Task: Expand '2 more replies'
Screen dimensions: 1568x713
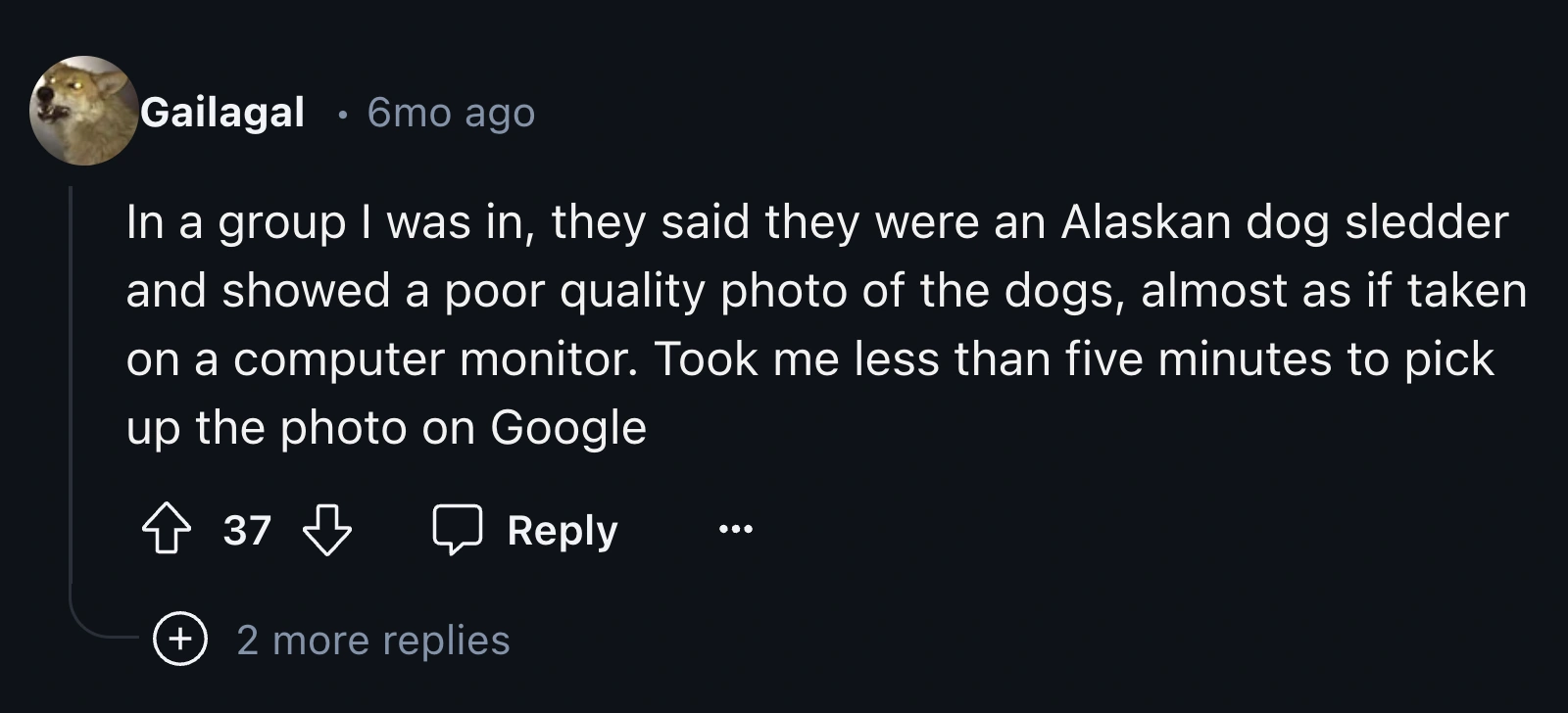Action: coord(372,640)
